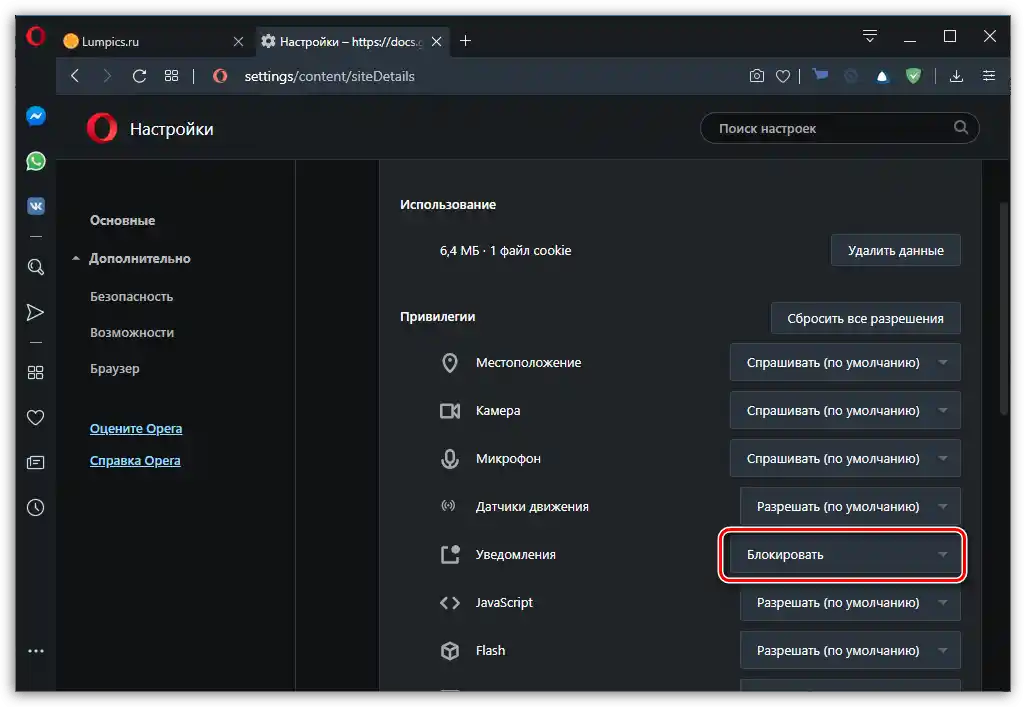The height and width of the screenshot is (707, 1026).
Task: Click Сбросить все разрешения button
Action: coord(865,318)
